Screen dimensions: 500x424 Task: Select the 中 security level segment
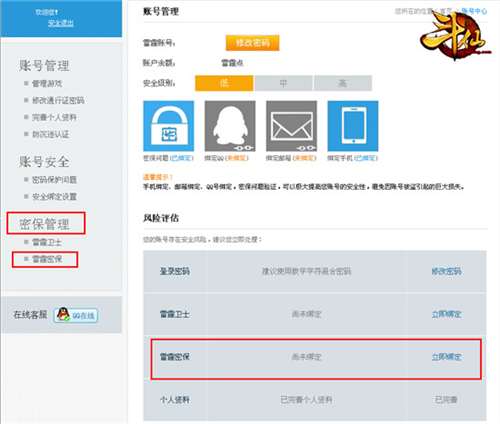(x=283, y=83)
